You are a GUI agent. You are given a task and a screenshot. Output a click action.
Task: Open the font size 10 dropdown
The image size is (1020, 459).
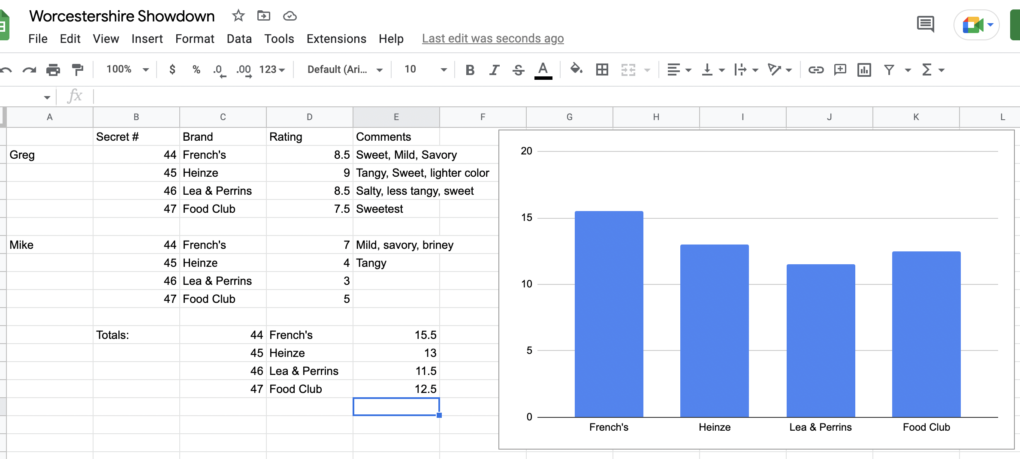[x=425, y=70]
